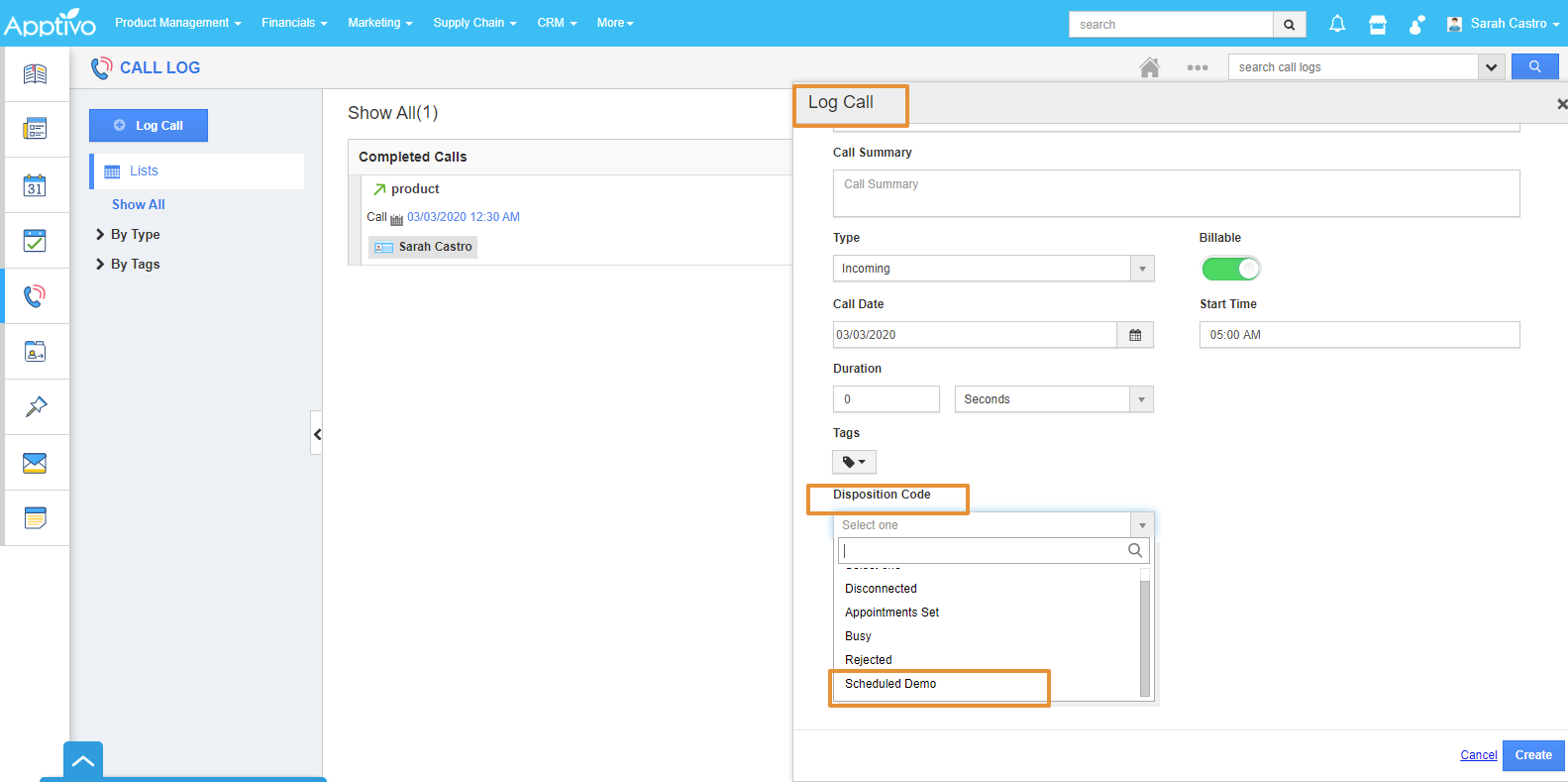Viewport: 1568px width, 782px height.
Task: Go to the home icon
Action: tap(1149, 67)
